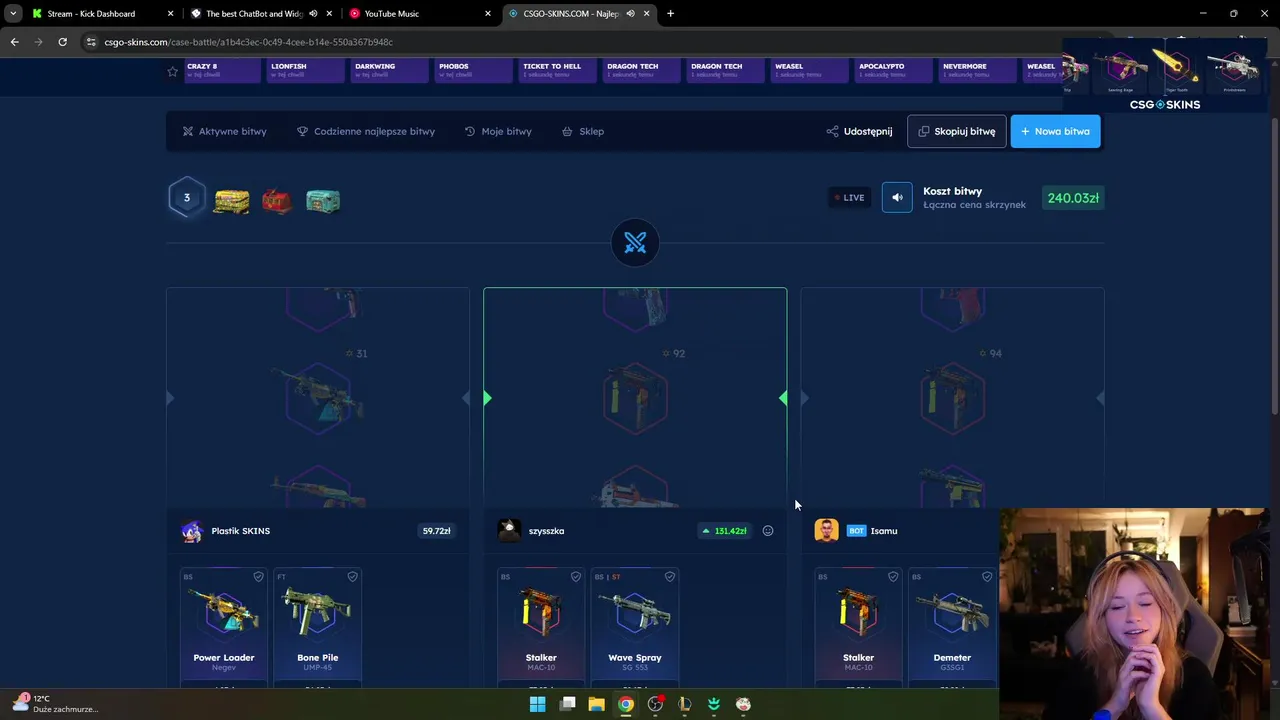Select Demeter G3SG1 skin card
Image resolution: width=1280 pixels, height=720 pixels.
tap(952, 627)
